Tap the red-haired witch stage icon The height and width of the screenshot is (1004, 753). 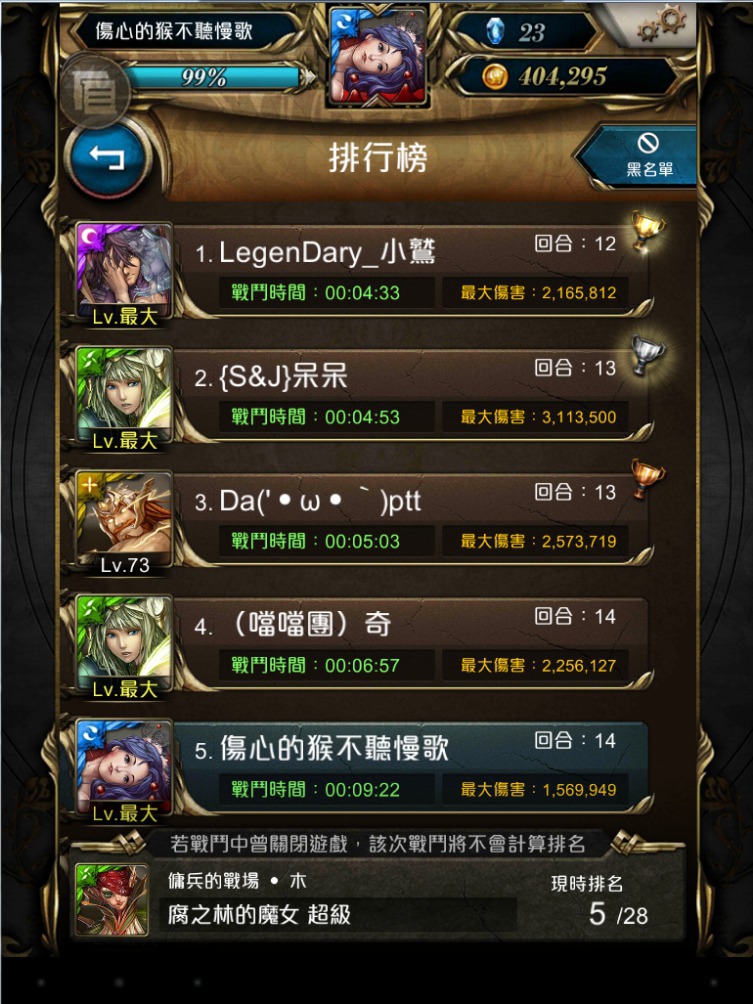click(111, 900)
